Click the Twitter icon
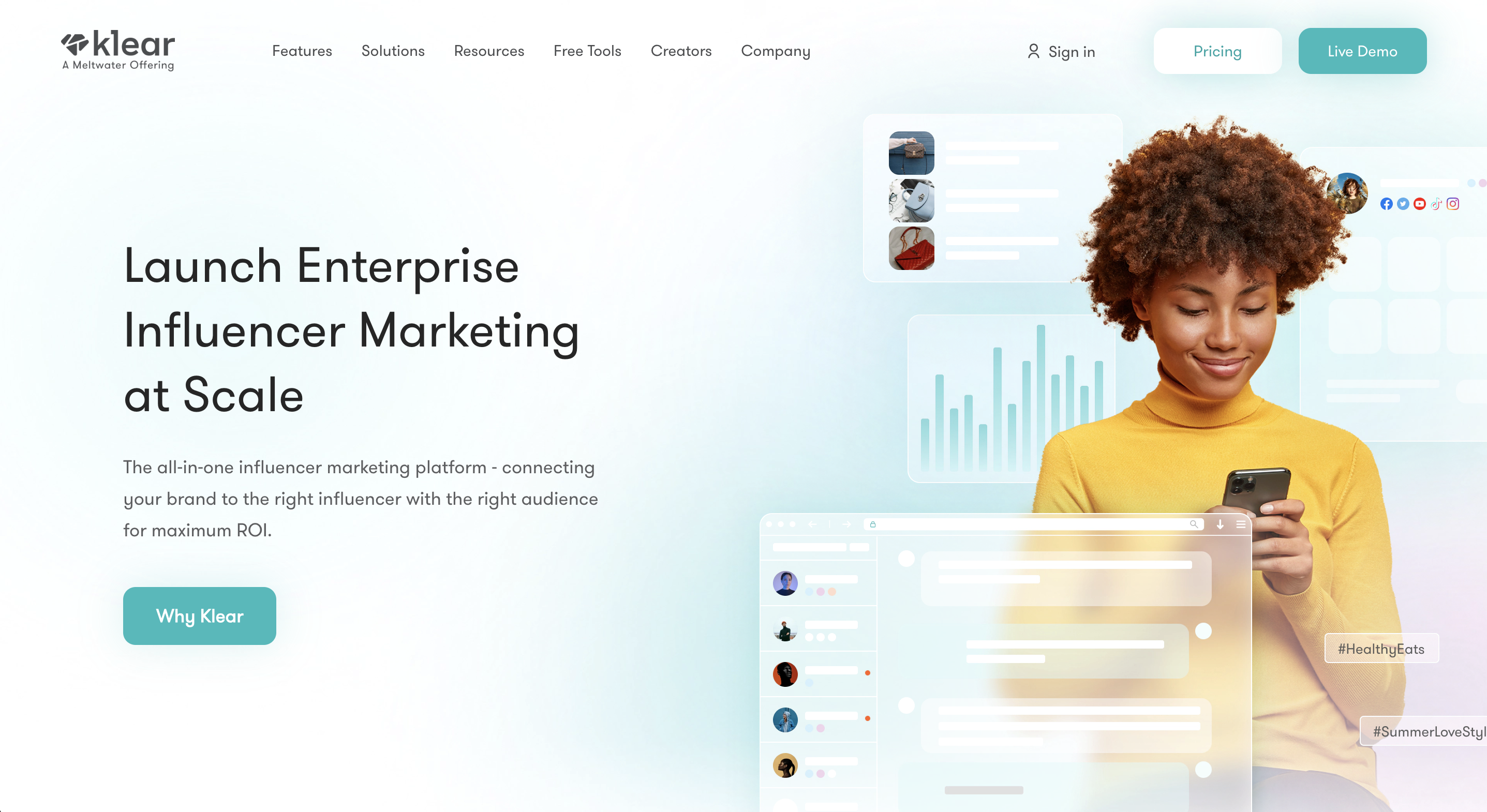 coord(1401,204)
